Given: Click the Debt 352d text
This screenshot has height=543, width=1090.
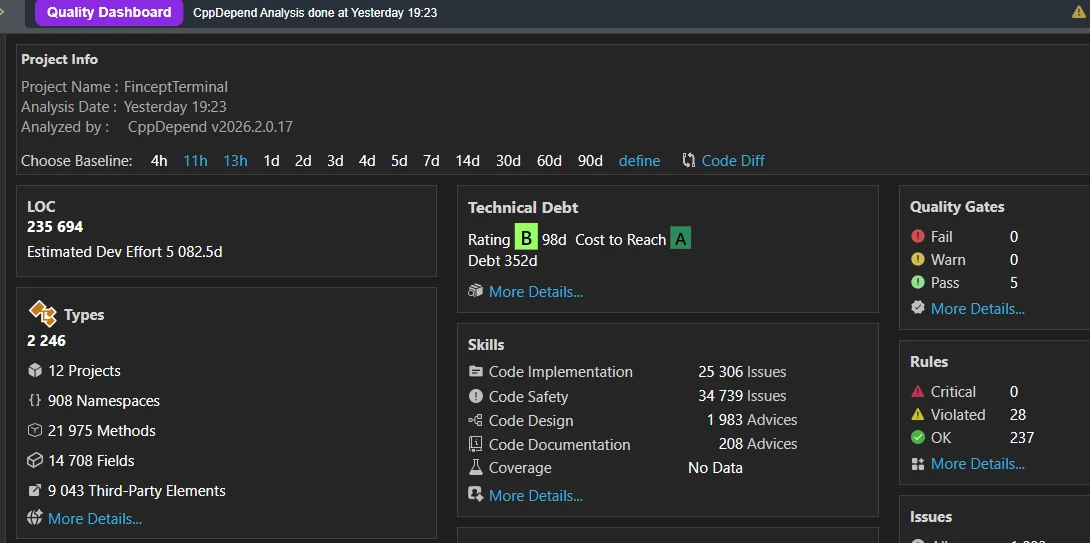Looking at the screenshot, I should point(503,261).
